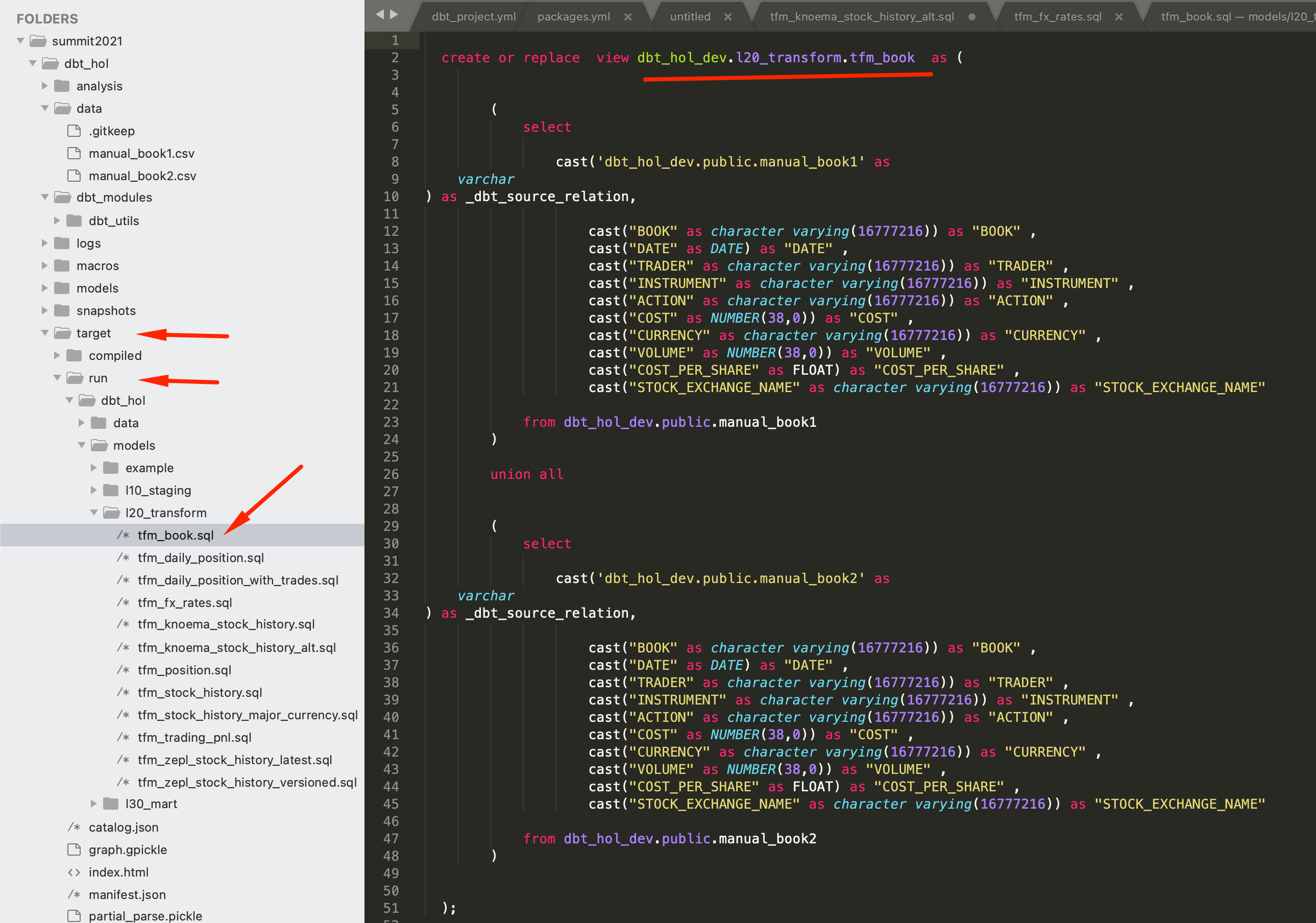Switch to the tfm_fx_rates.sql tab
1316x923 pixels.
[x=1057, y=17]
